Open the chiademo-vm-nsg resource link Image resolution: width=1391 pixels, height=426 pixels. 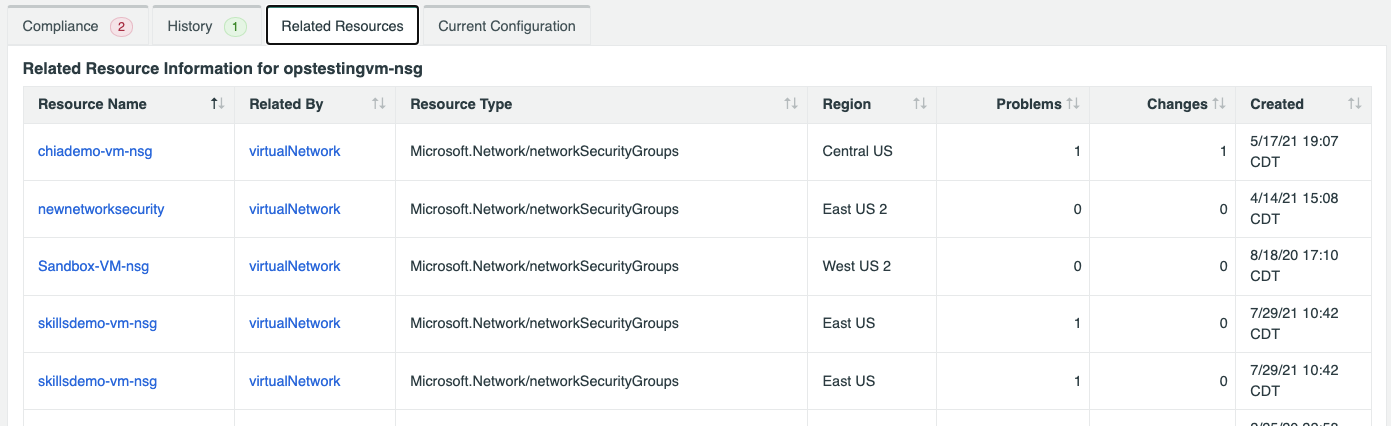(x=95, y=151)
